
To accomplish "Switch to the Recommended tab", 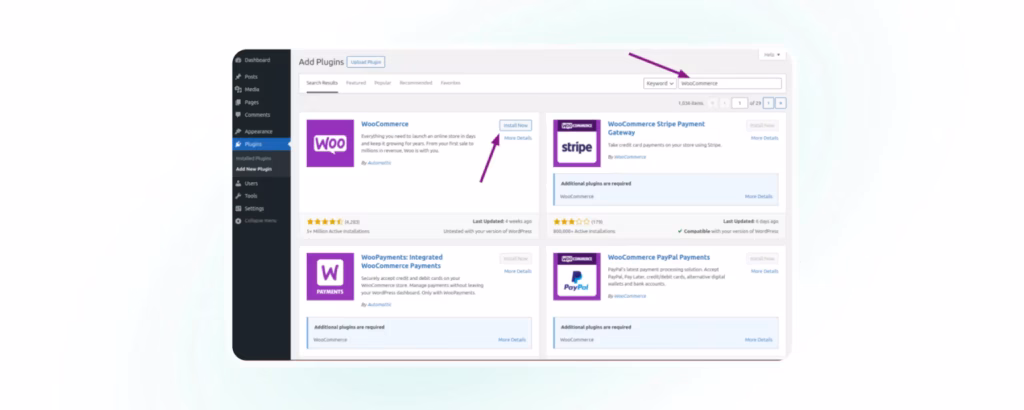I will click(x=416, y=84).
